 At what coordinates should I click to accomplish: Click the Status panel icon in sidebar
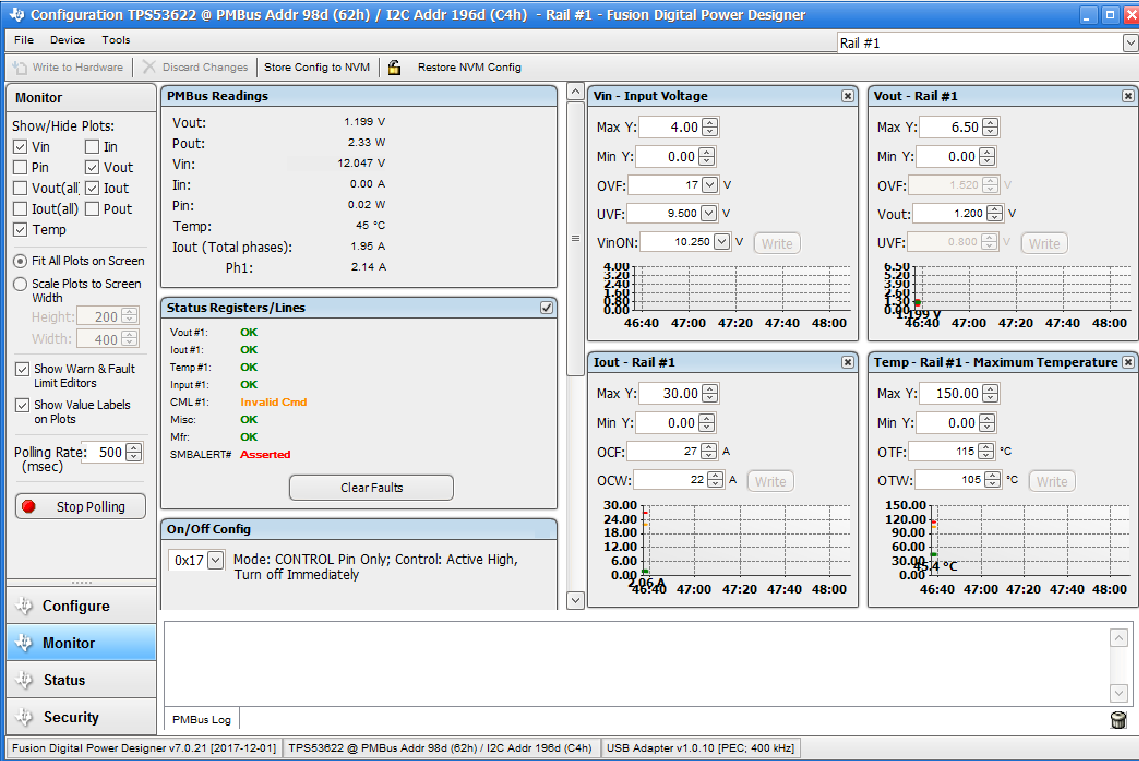[24, 680]
